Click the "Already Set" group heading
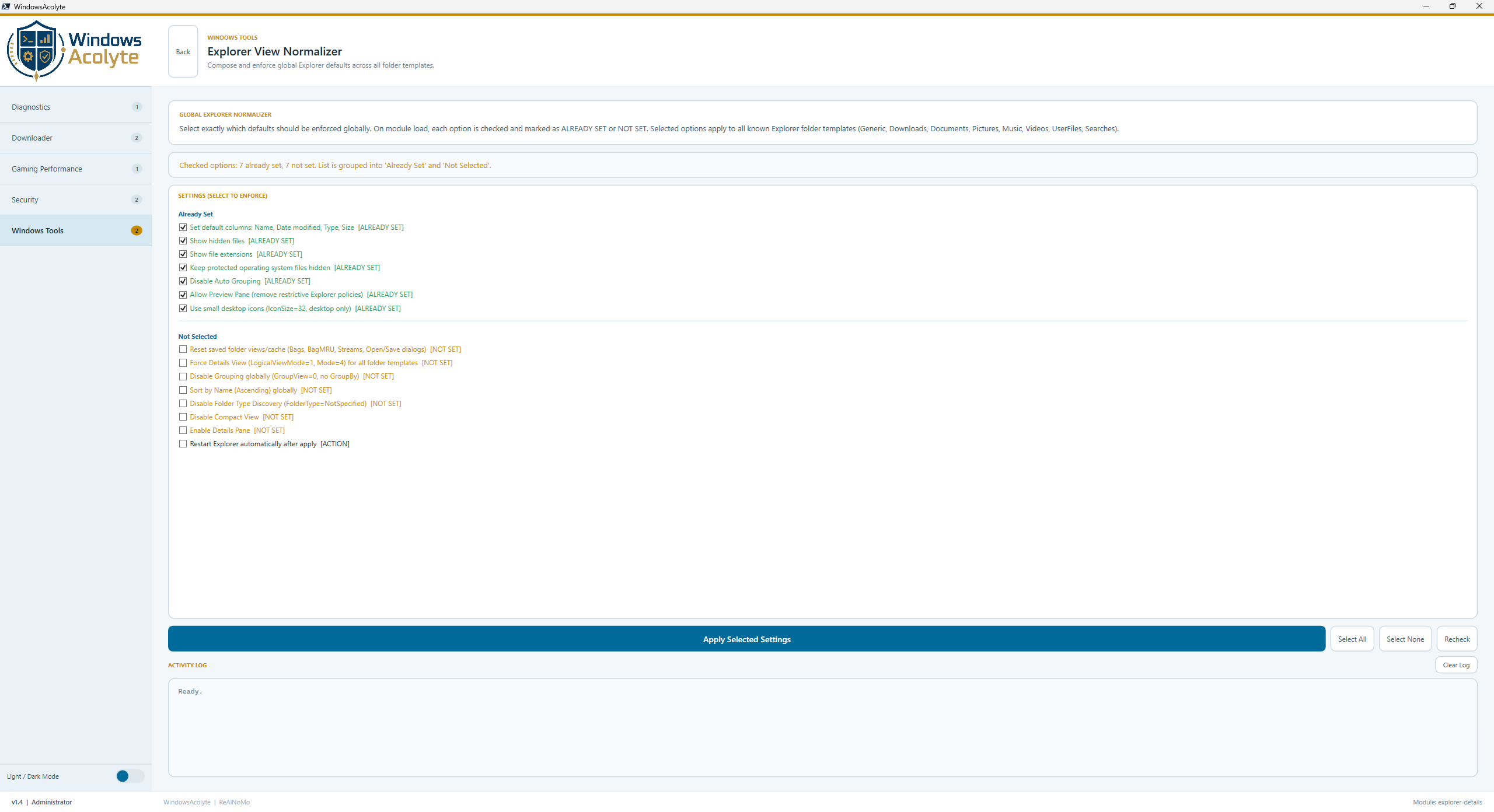Screen dimensions: 1494x812 [x=196, y=214]
